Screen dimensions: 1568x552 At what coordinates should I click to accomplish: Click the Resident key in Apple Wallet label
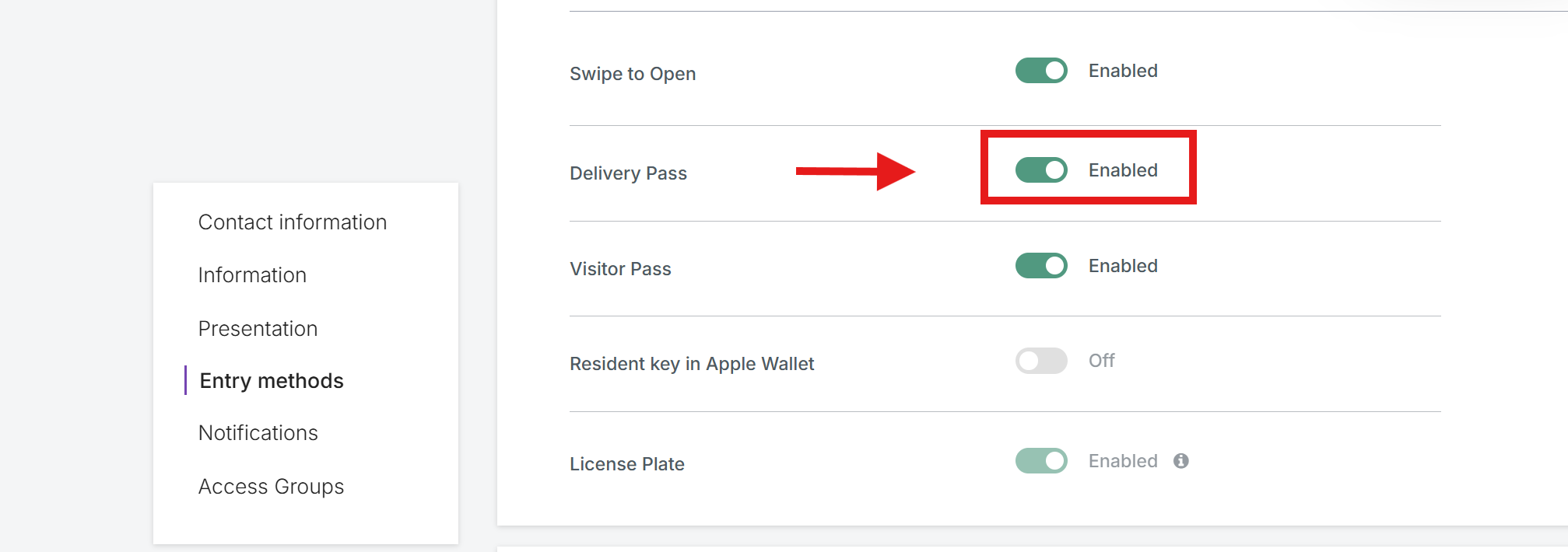click(692, 364)
